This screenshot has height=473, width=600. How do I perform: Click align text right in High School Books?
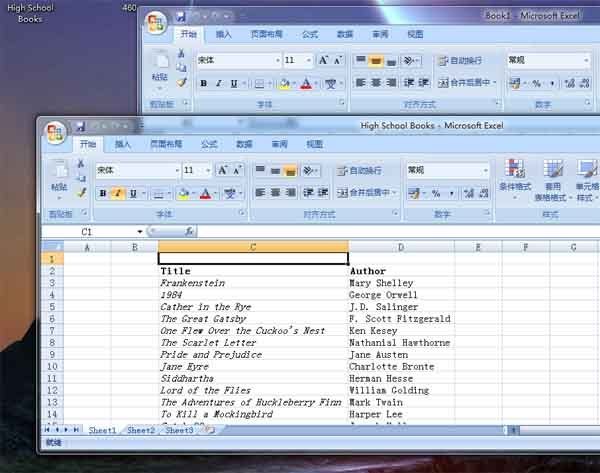pyautogui.click(x=290, y=192)
